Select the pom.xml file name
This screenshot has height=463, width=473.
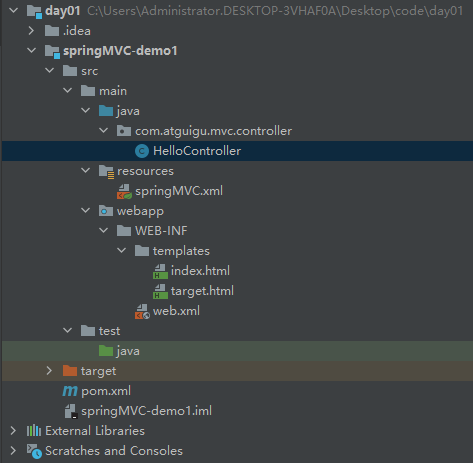(x=106, y=391)
